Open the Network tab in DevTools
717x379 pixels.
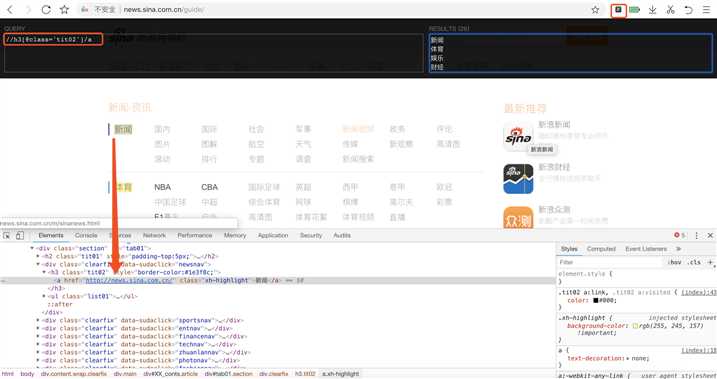tap(154, 235)
